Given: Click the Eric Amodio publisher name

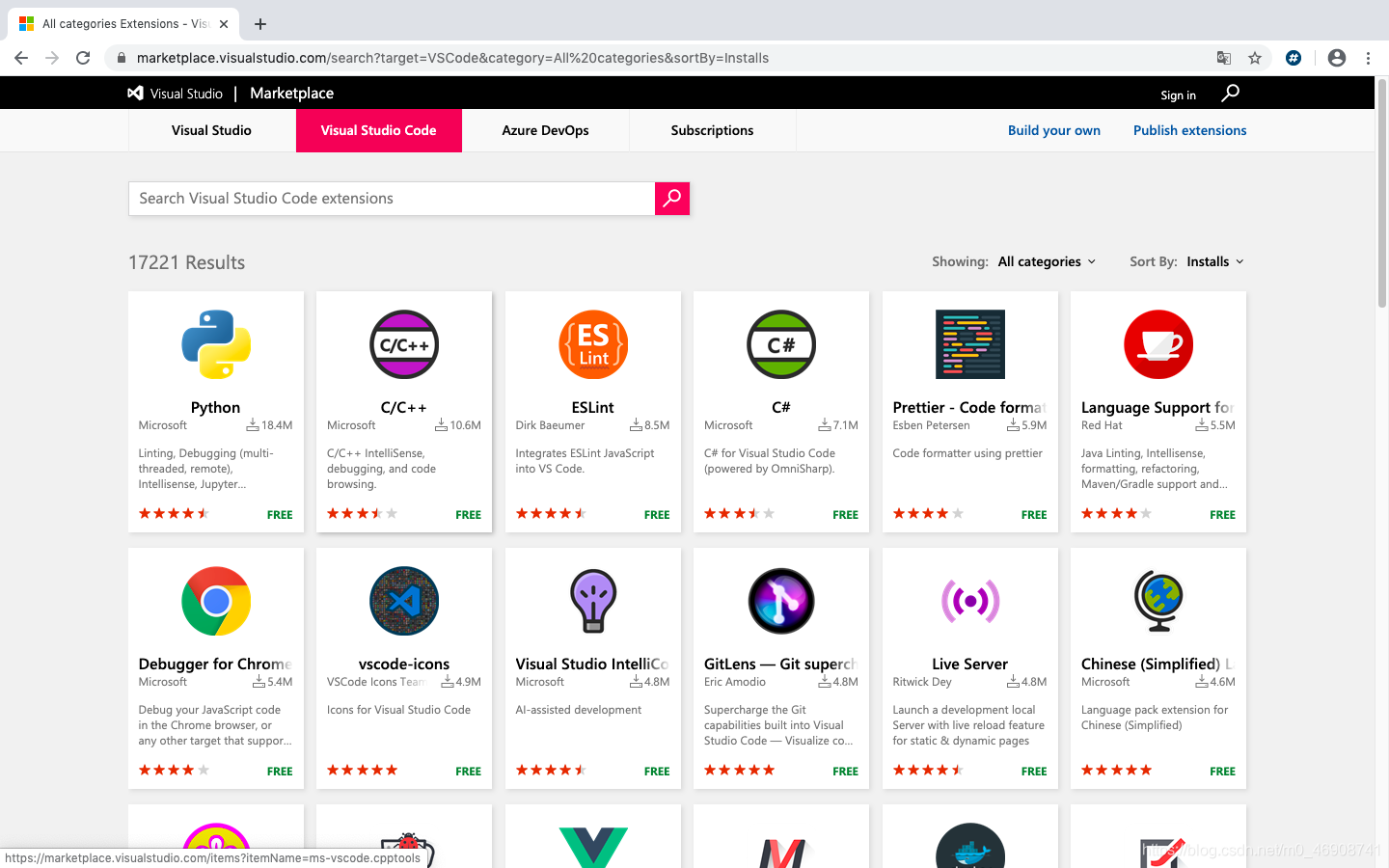Looking at the screenshot, I should pyautogui.click(x=735, y=682).
